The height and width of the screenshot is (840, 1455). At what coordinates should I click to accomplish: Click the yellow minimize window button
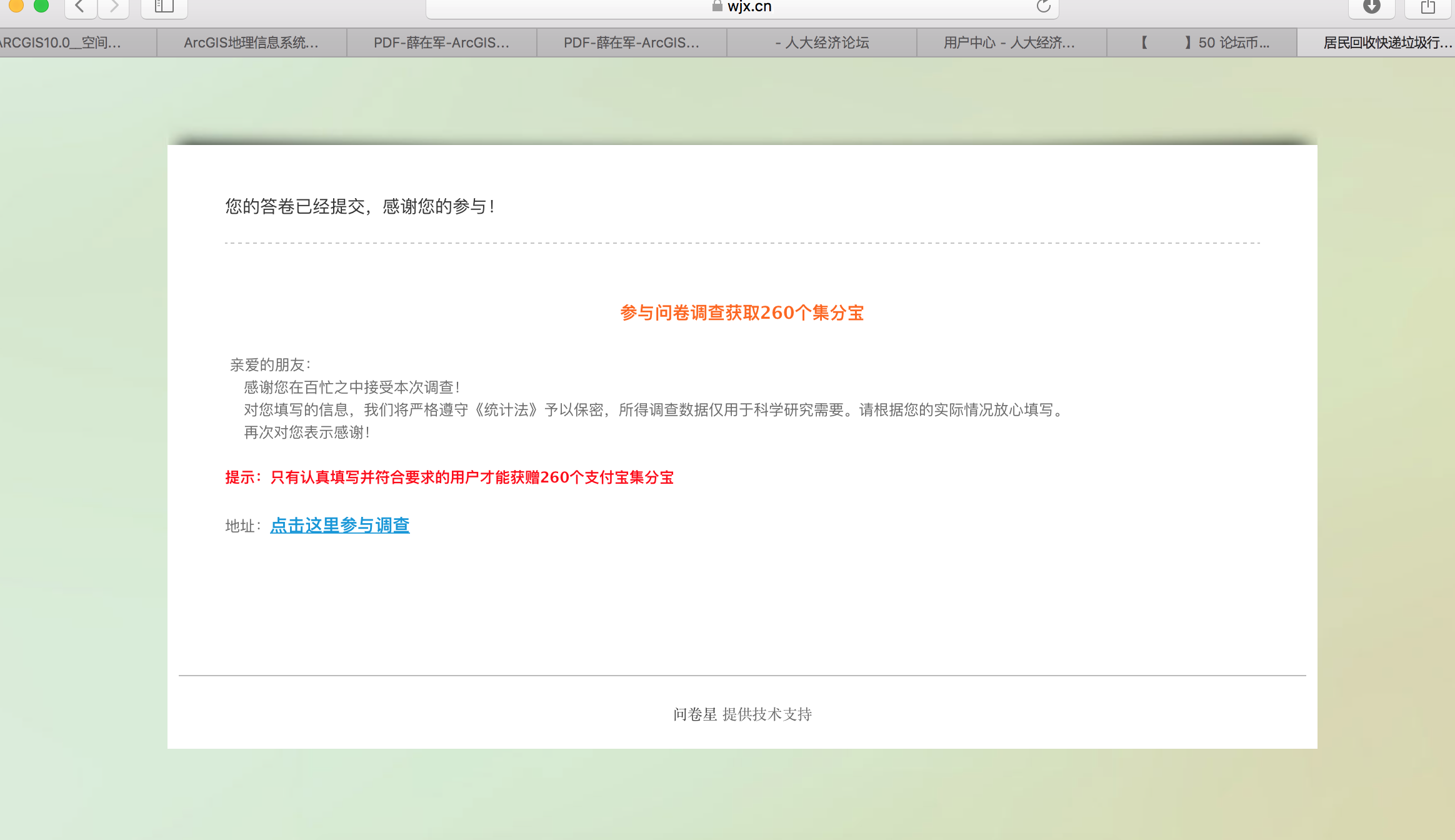[16, 6]
